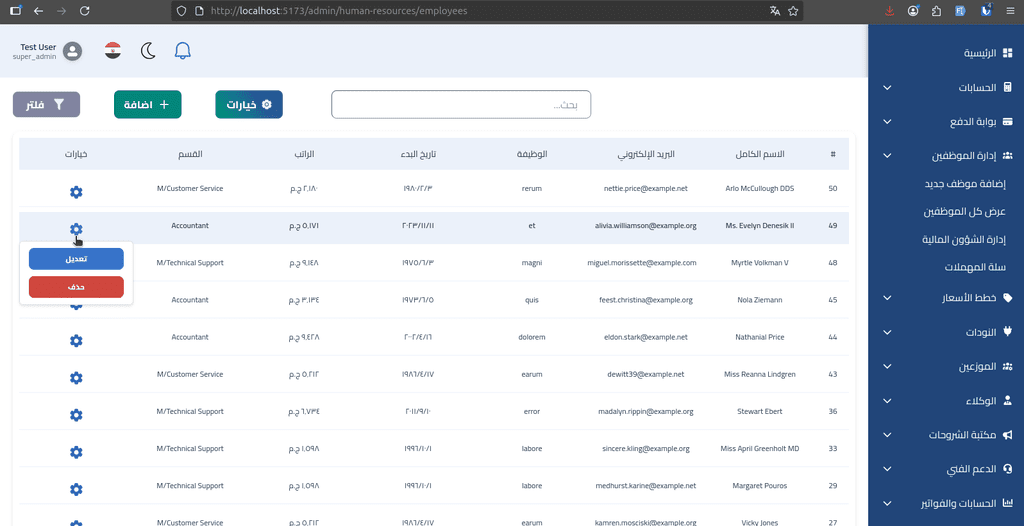
Task: Click the Egypt flag language icon
Action: [x=113, y=51]
